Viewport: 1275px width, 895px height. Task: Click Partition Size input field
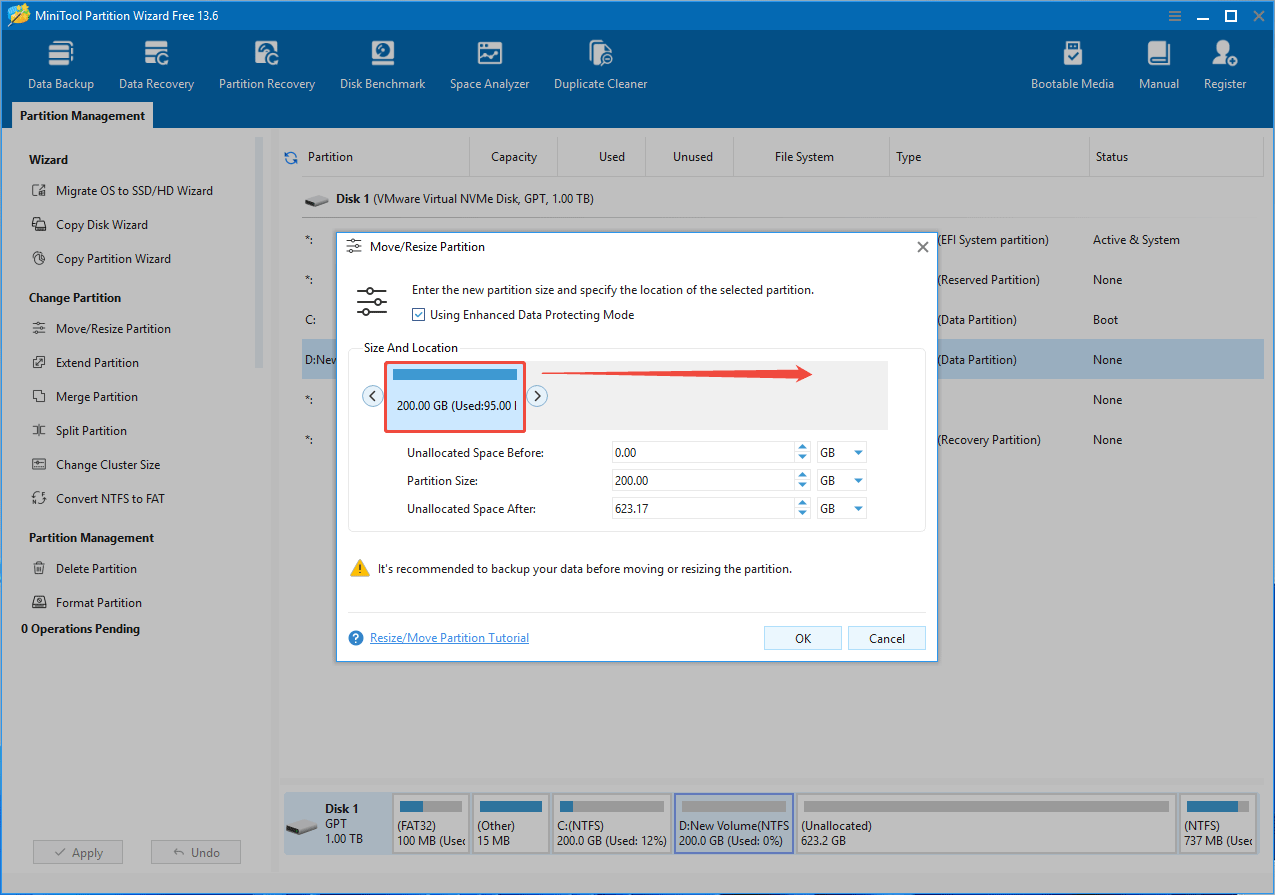703,481
